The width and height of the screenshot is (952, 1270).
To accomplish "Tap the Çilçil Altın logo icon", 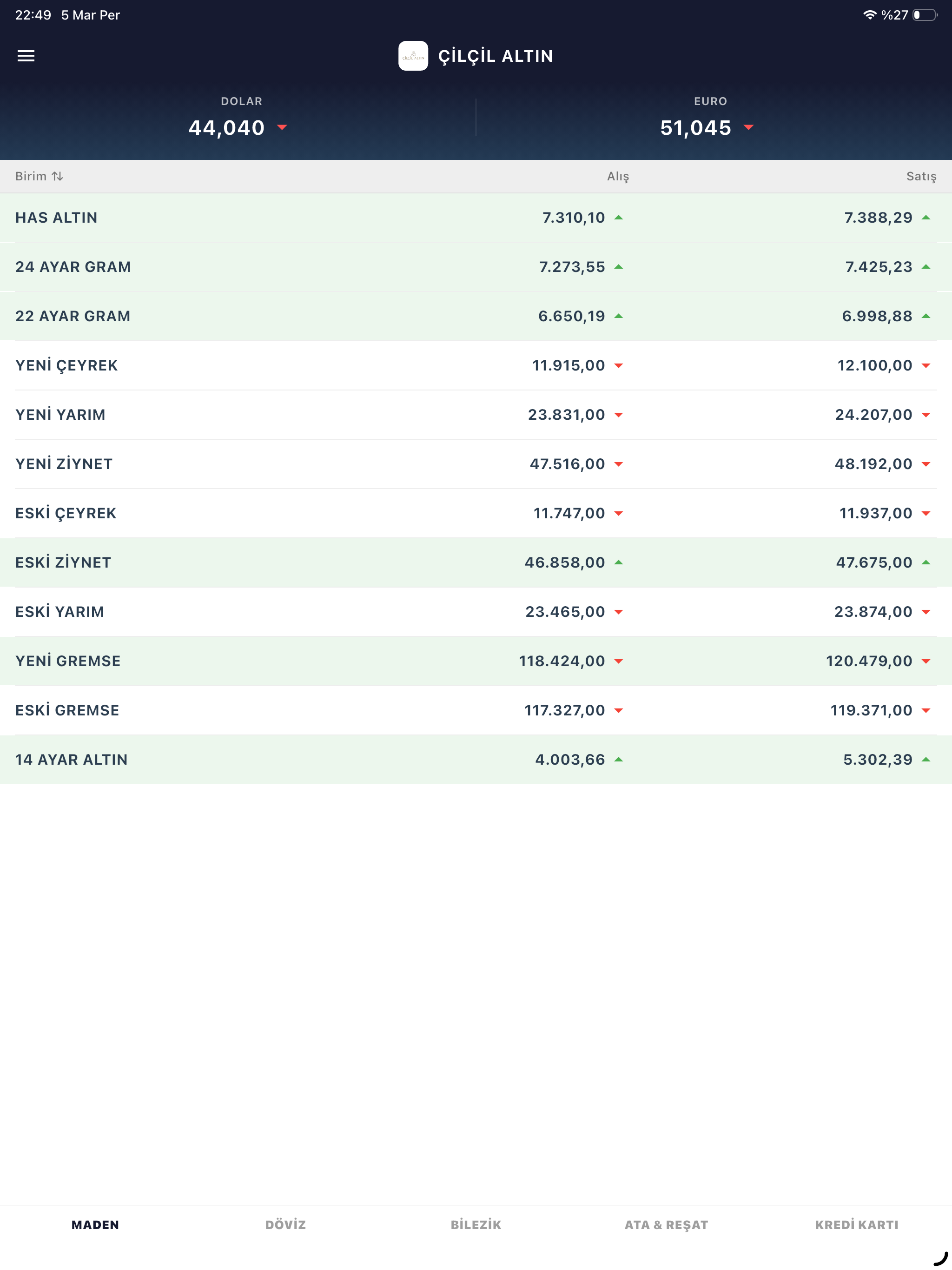I will pos(413,56).
